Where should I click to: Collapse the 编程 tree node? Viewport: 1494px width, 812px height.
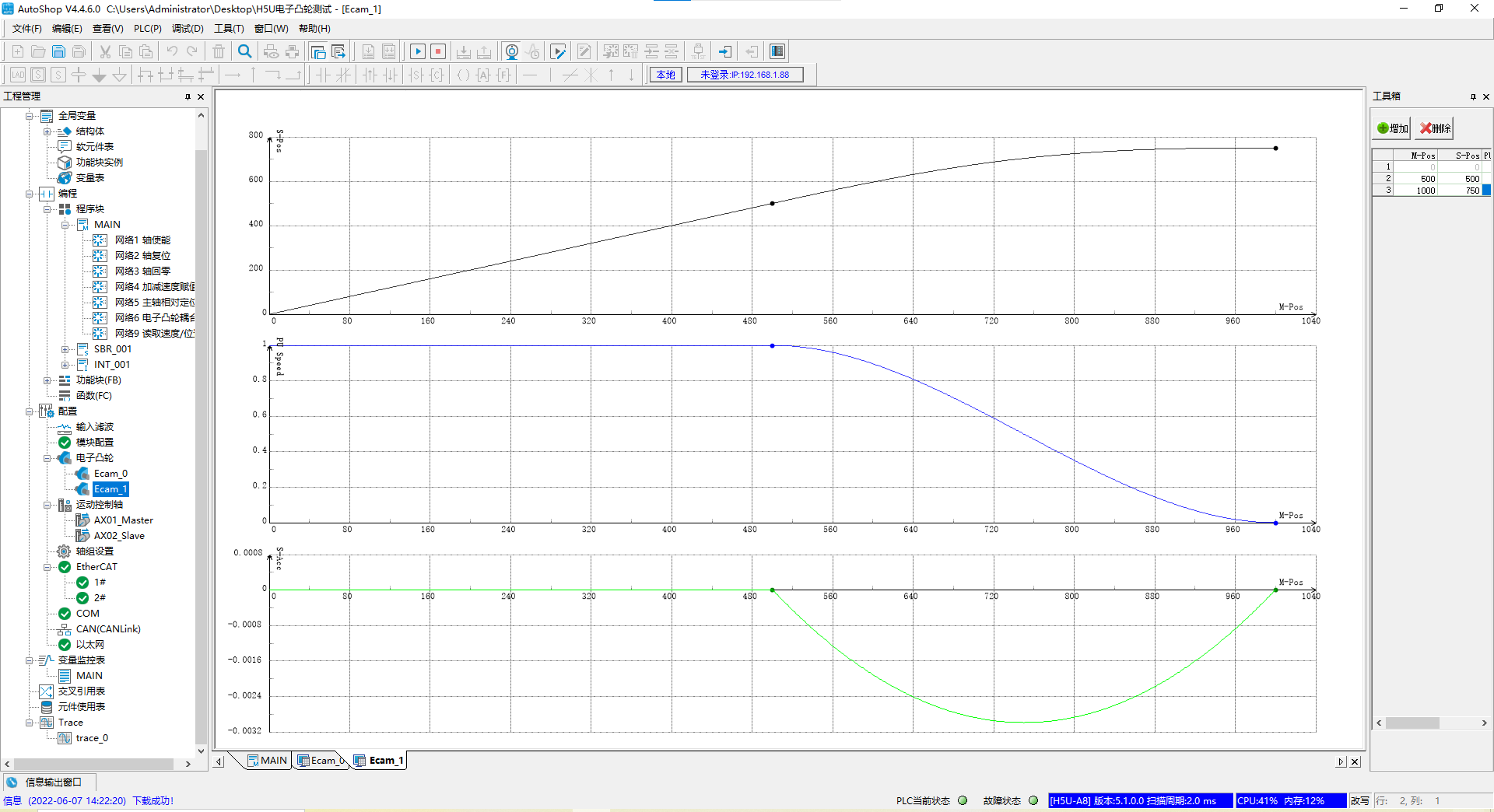pyautogui.click(x=30, y=194)
